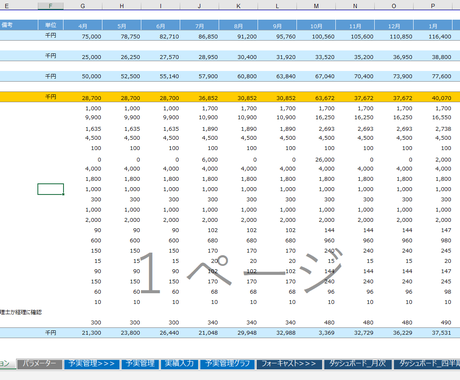This screenshot has height=380, width=460.
Task: Select the 7月 month header cell
Action: click(199, 25)
